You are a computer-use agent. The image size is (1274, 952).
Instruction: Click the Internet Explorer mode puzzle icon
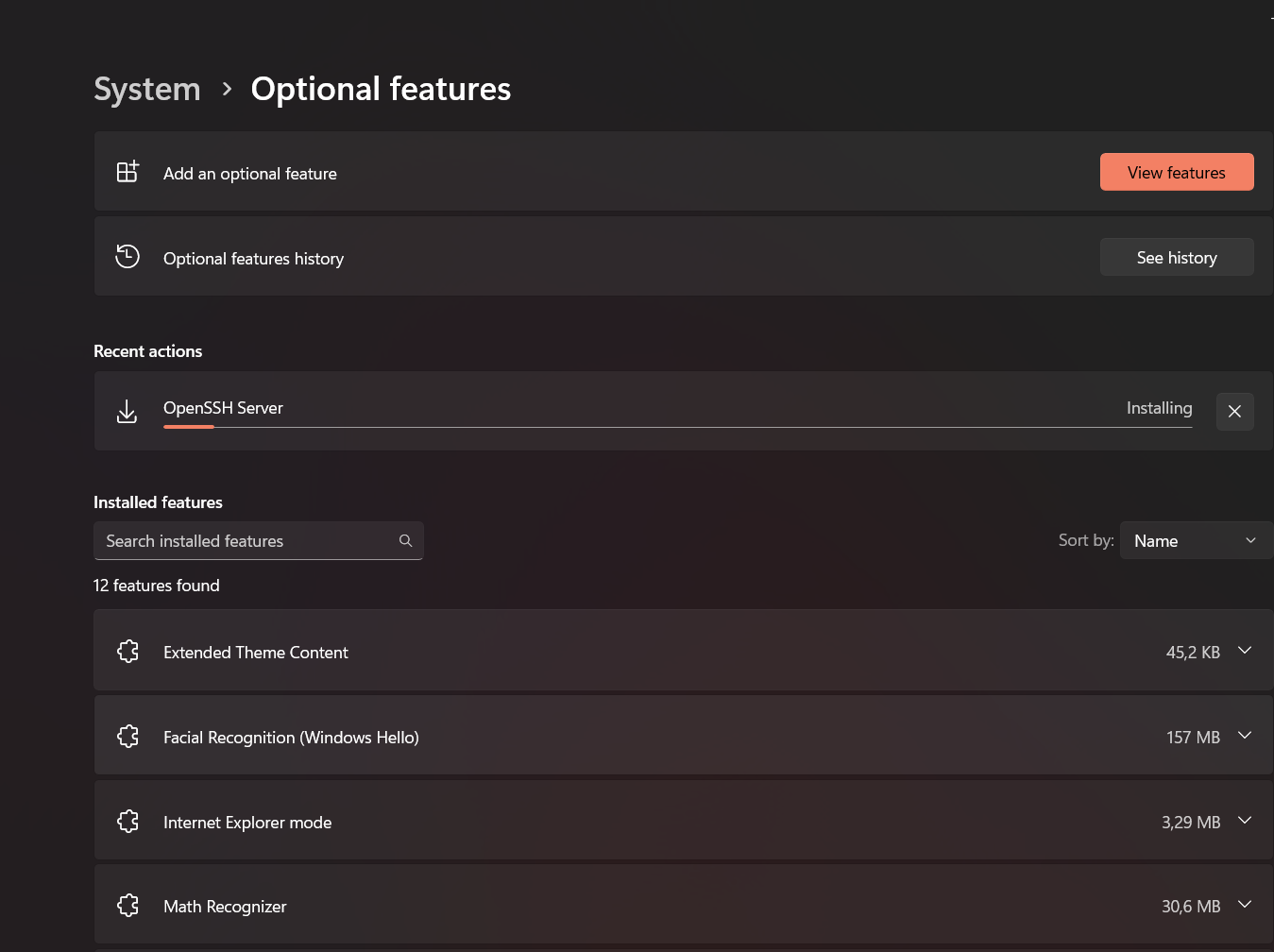[x=127, y=822]
